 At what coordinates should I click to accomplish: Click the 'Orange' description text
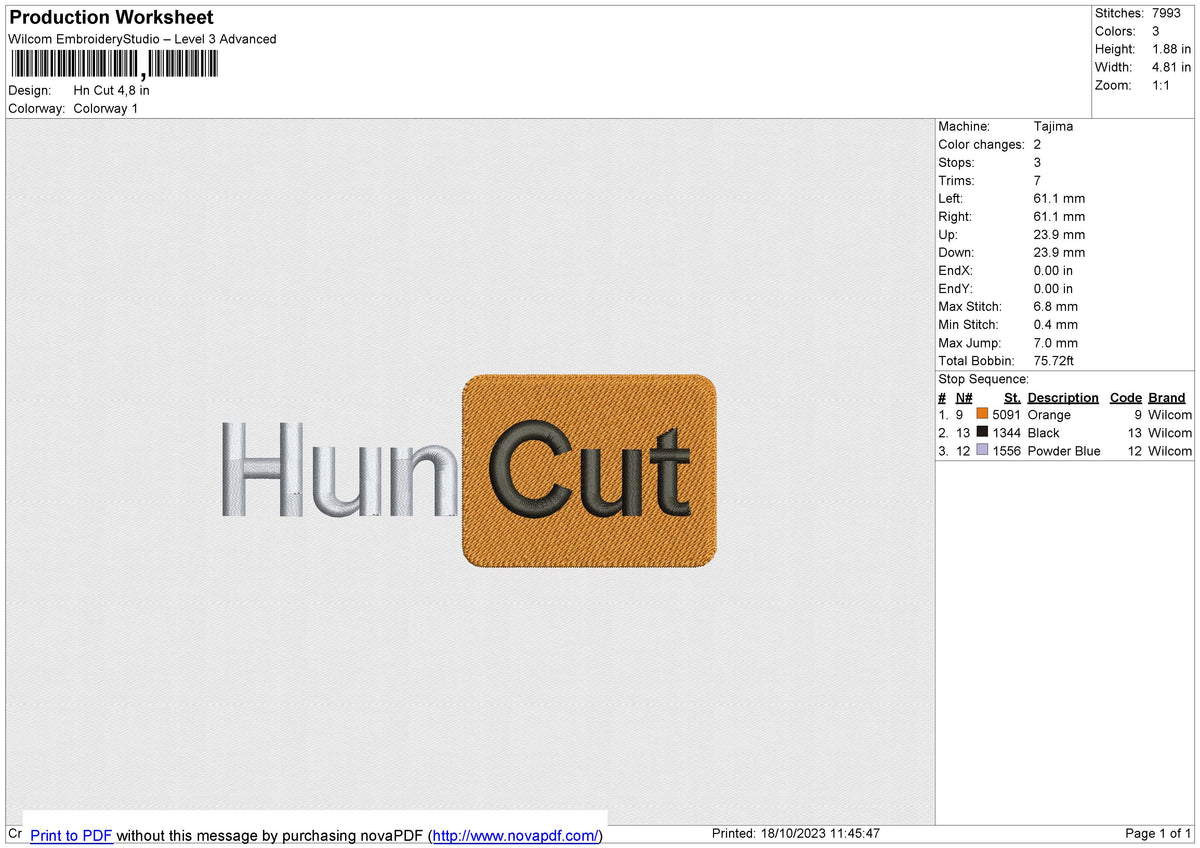1049,414
